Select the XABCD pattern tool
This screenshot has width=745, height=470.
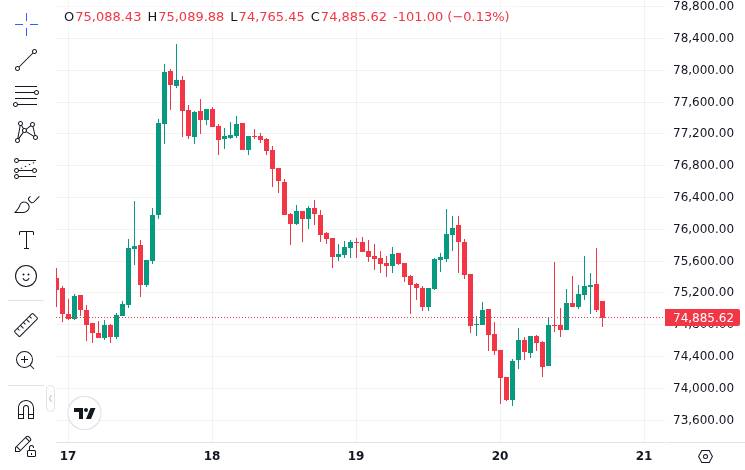[26, 132]
